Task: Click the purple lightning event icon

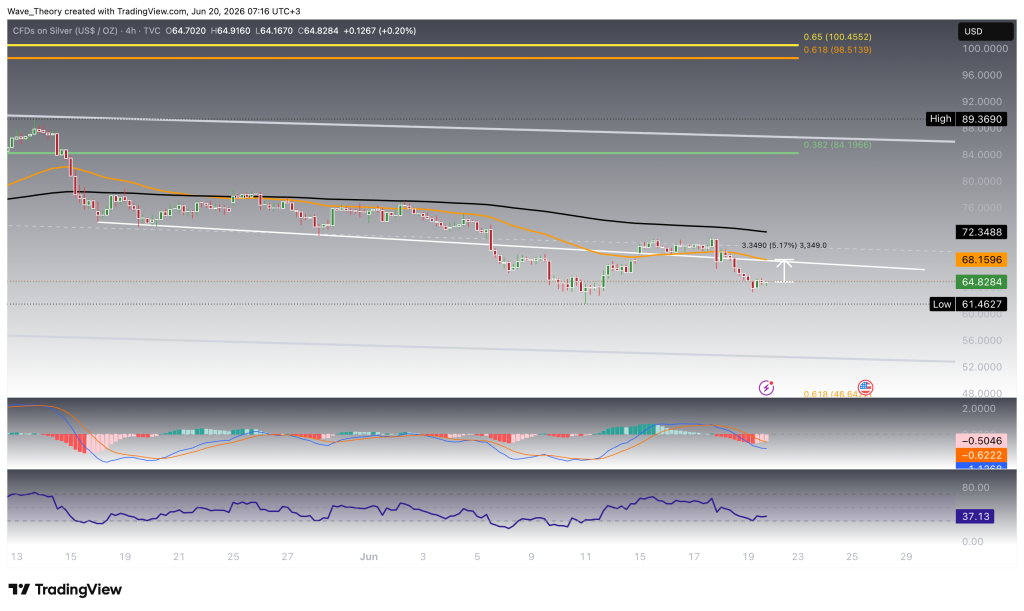Action: [766, 388]
